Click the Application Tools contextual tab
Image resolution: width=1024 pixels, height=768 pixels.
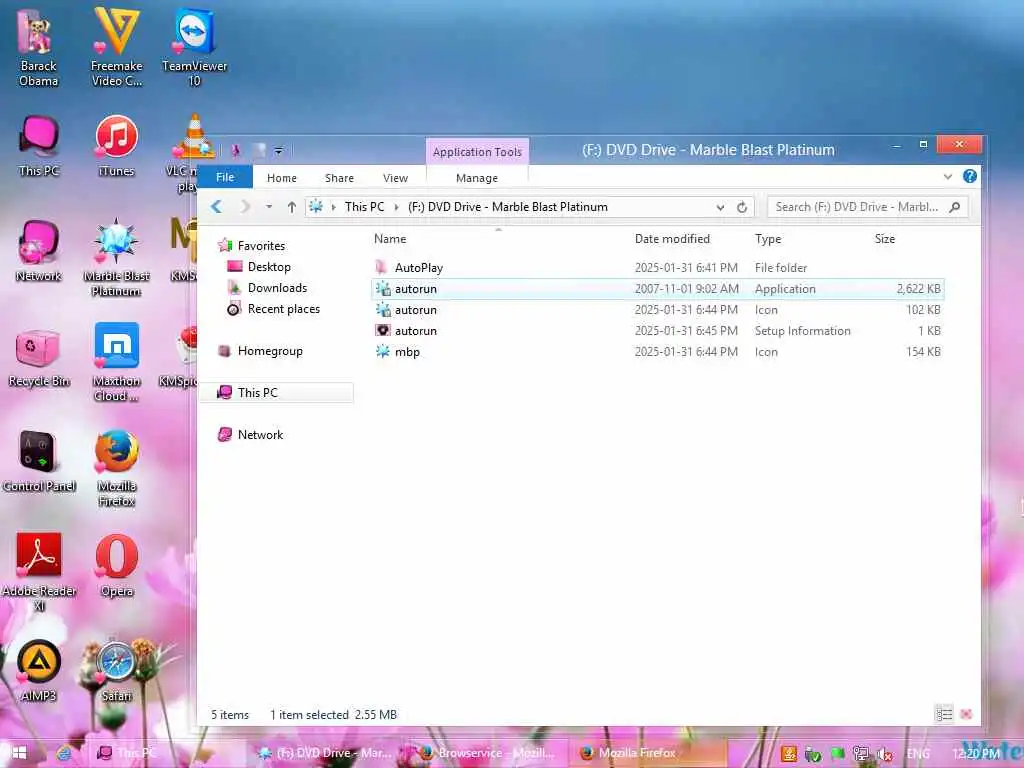[477, 152]
